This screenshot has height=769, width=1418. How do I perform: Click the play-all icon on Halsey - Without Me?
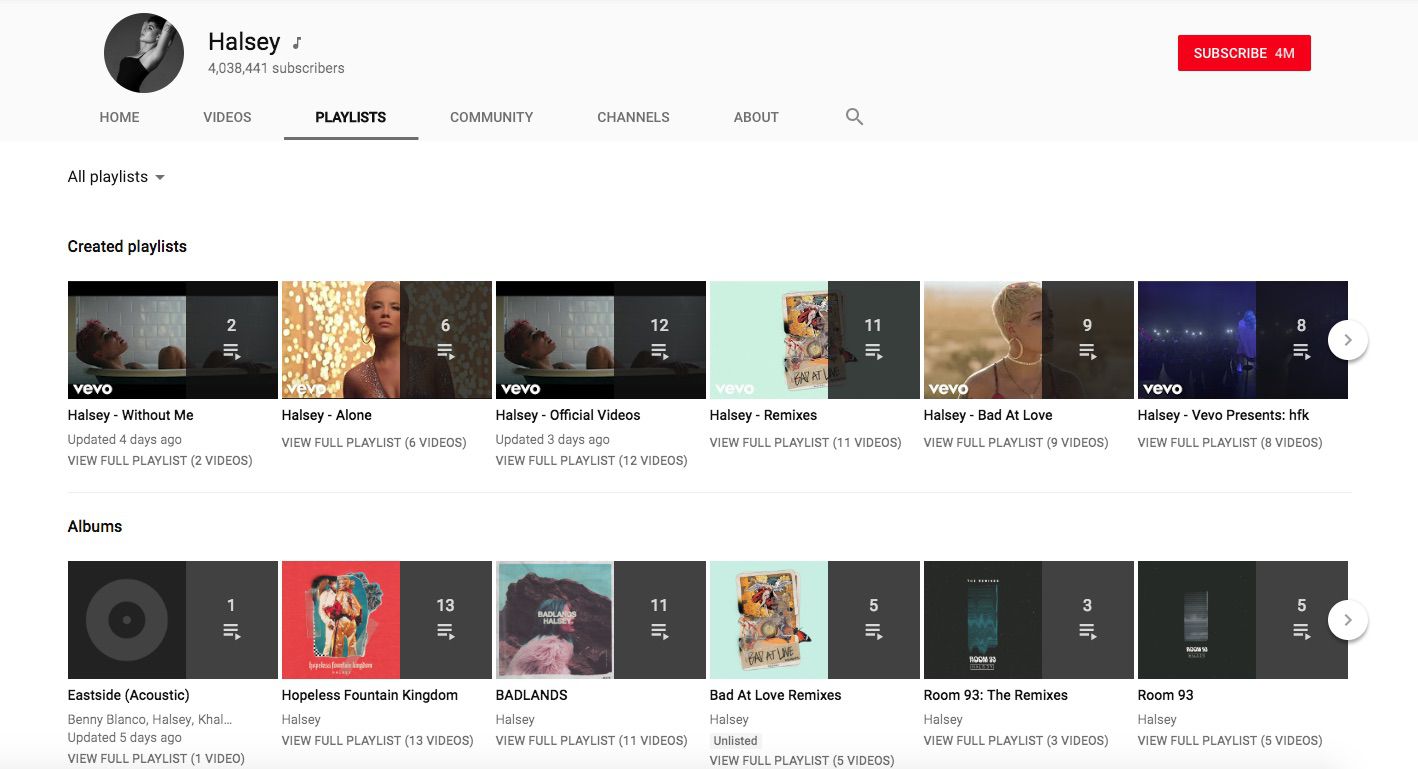tap(231, 351)
